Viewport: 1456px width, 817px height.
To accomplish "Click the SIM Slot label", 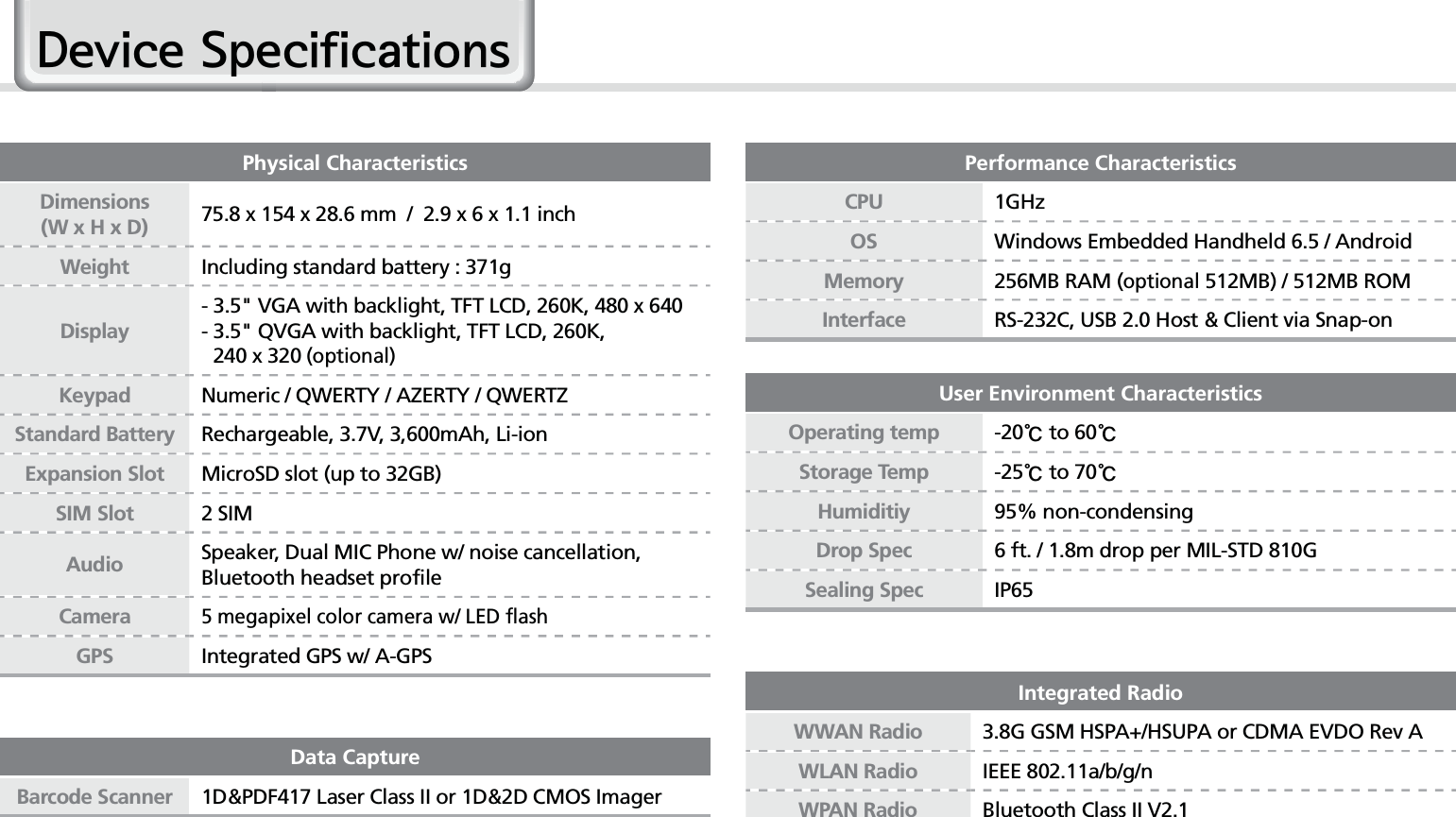I will point(94,514).
